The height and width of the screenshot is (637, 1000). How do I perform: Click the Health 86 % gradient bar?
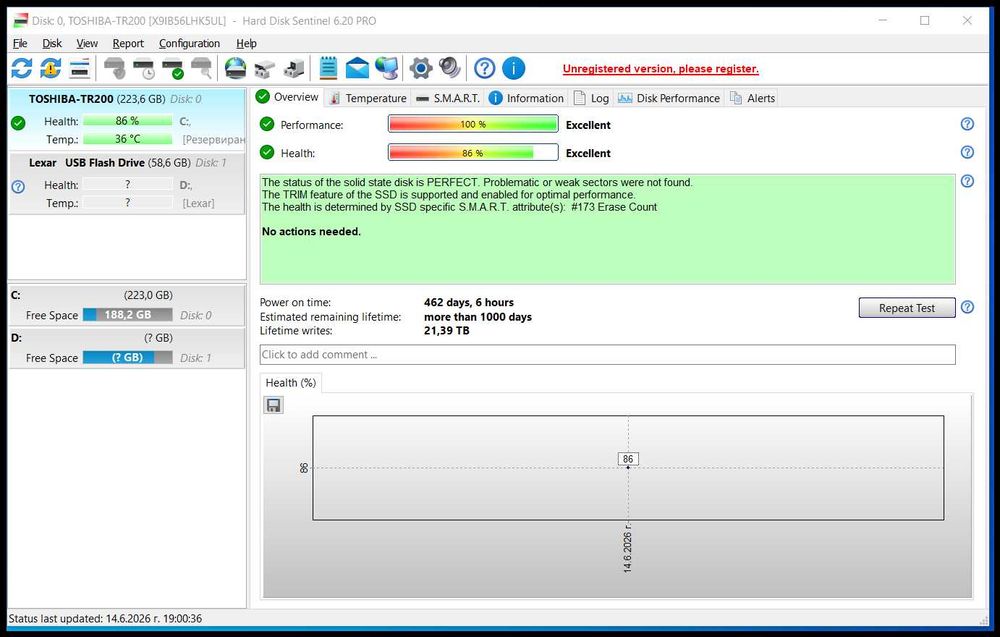tap(473, 152)
